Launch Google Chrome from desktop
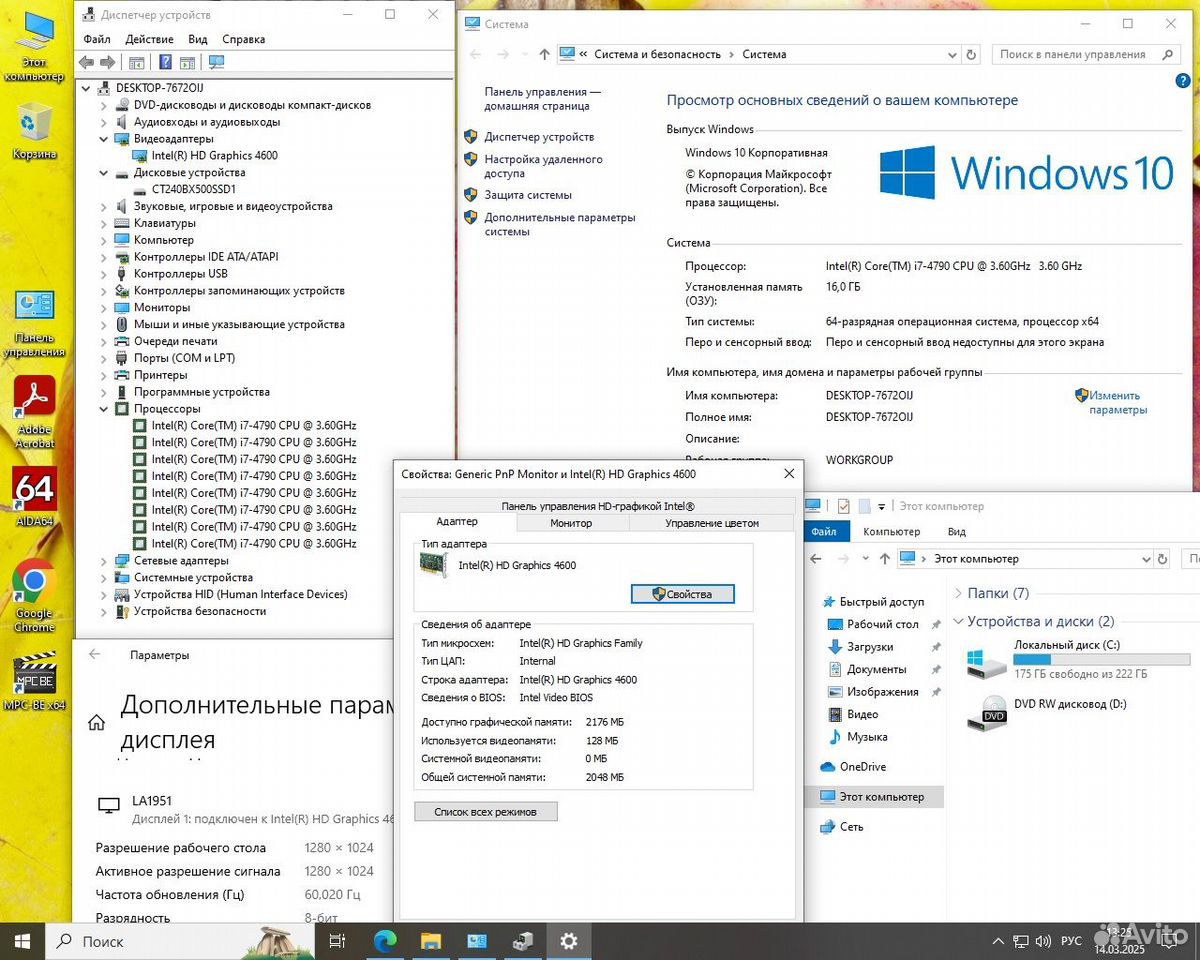The height and width of the screenshot is (960, 1200). click(x=34, y=595)
